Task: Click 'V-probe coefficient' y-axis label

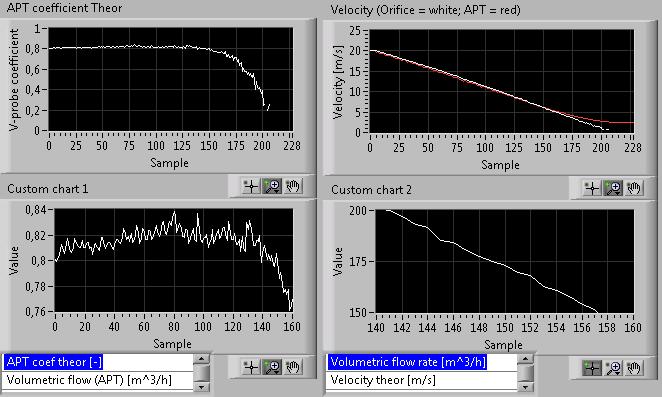Action: pos(14,79)
